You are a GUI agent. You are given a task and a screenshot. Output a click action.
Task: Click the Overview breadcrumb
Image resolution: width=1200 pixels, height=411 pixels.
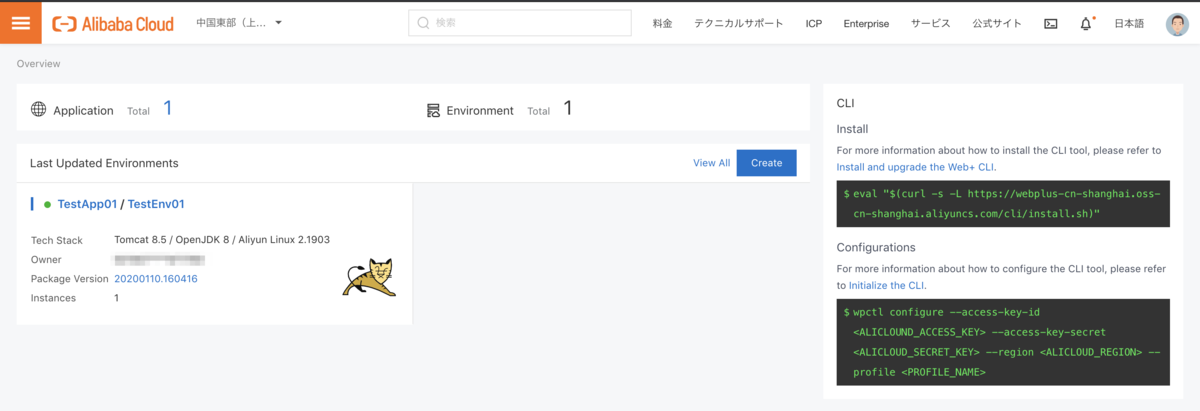pyautogui.click(x=38, y=63)
